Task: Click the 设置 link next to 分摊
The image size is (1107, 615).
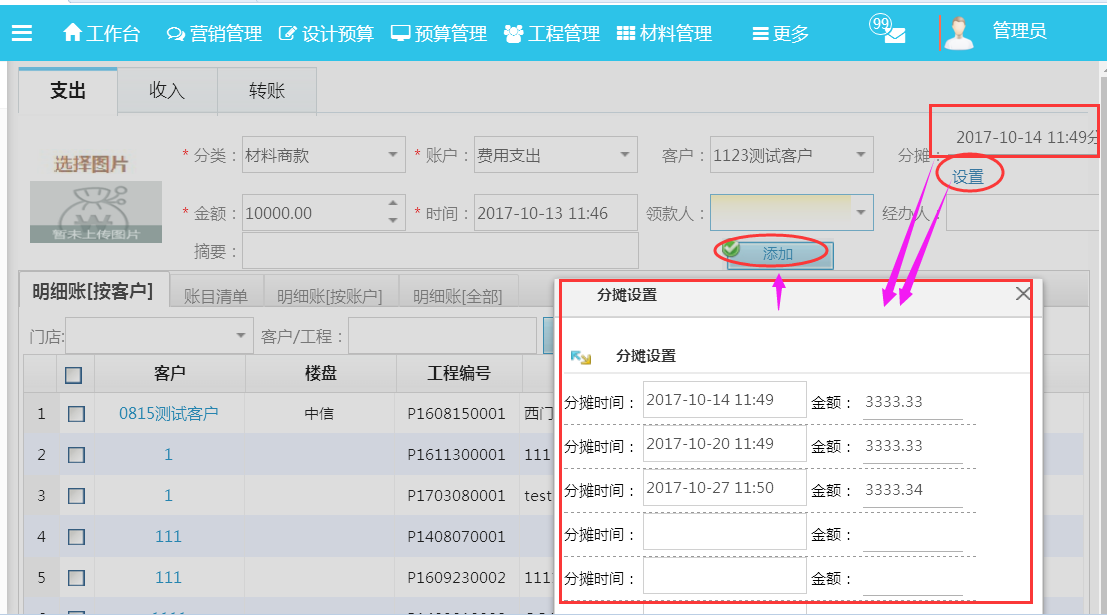Action: click(x=967, y=177)
